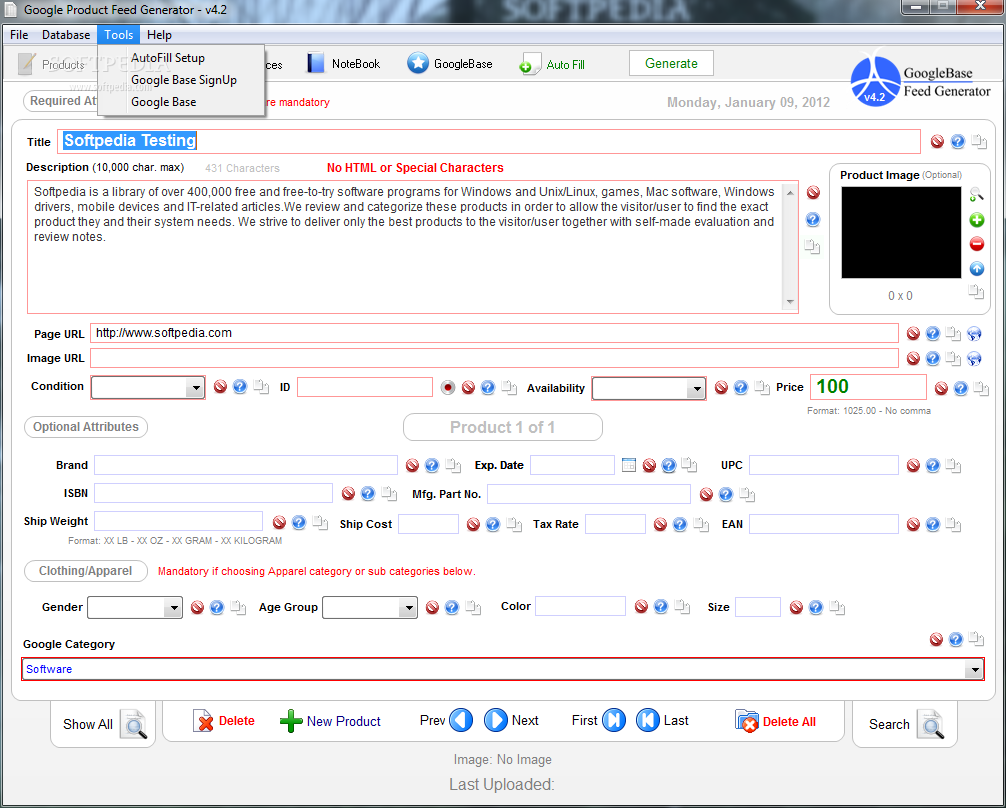
Task: Open help for the Tax Rate field
Action: [679, 524]
